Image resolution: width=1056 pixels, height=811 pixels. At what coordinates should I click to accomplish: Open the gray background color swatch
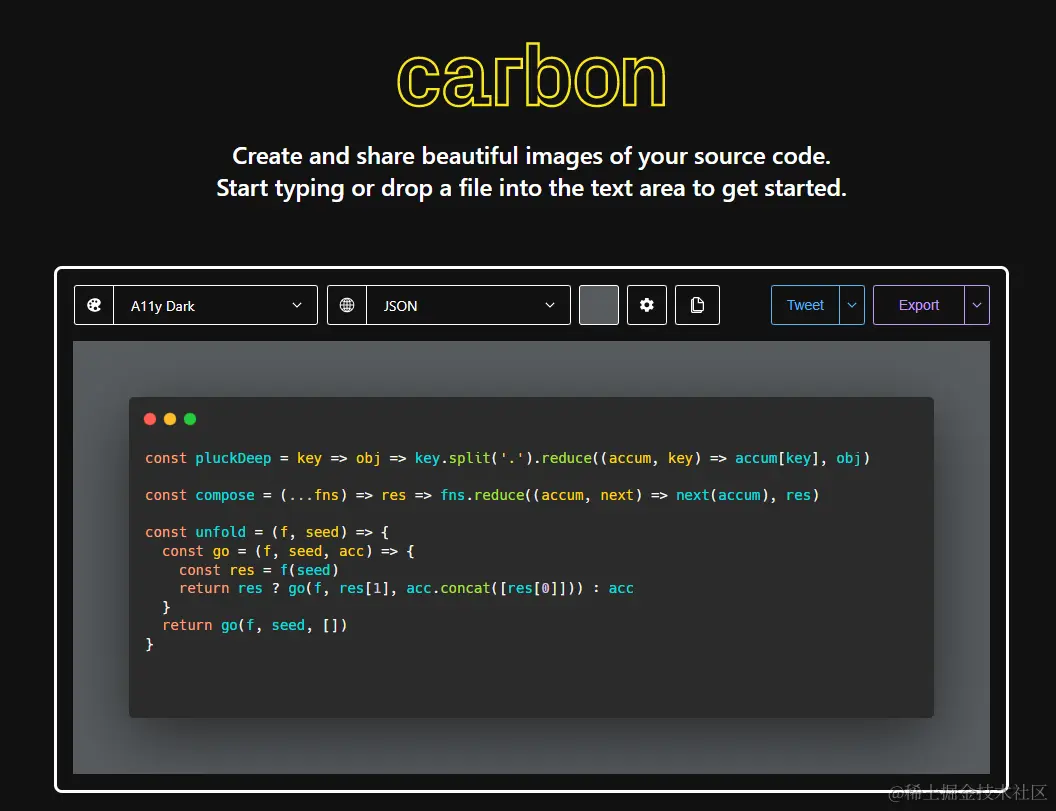click(x=599, y=305)
